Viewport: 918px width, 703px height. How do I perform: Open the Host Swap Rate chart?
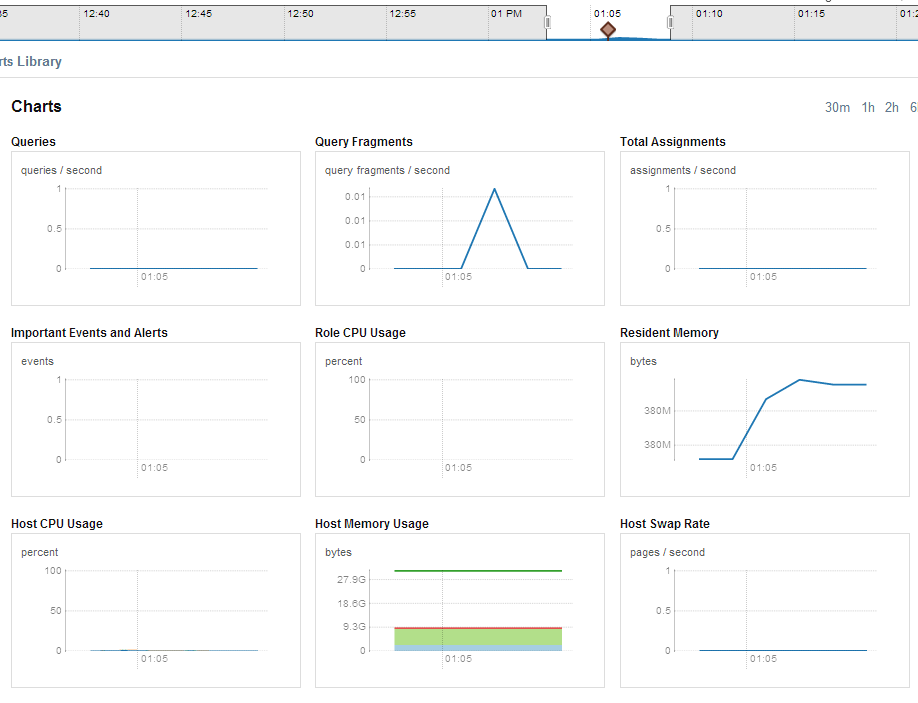click(x=765, y=610)
